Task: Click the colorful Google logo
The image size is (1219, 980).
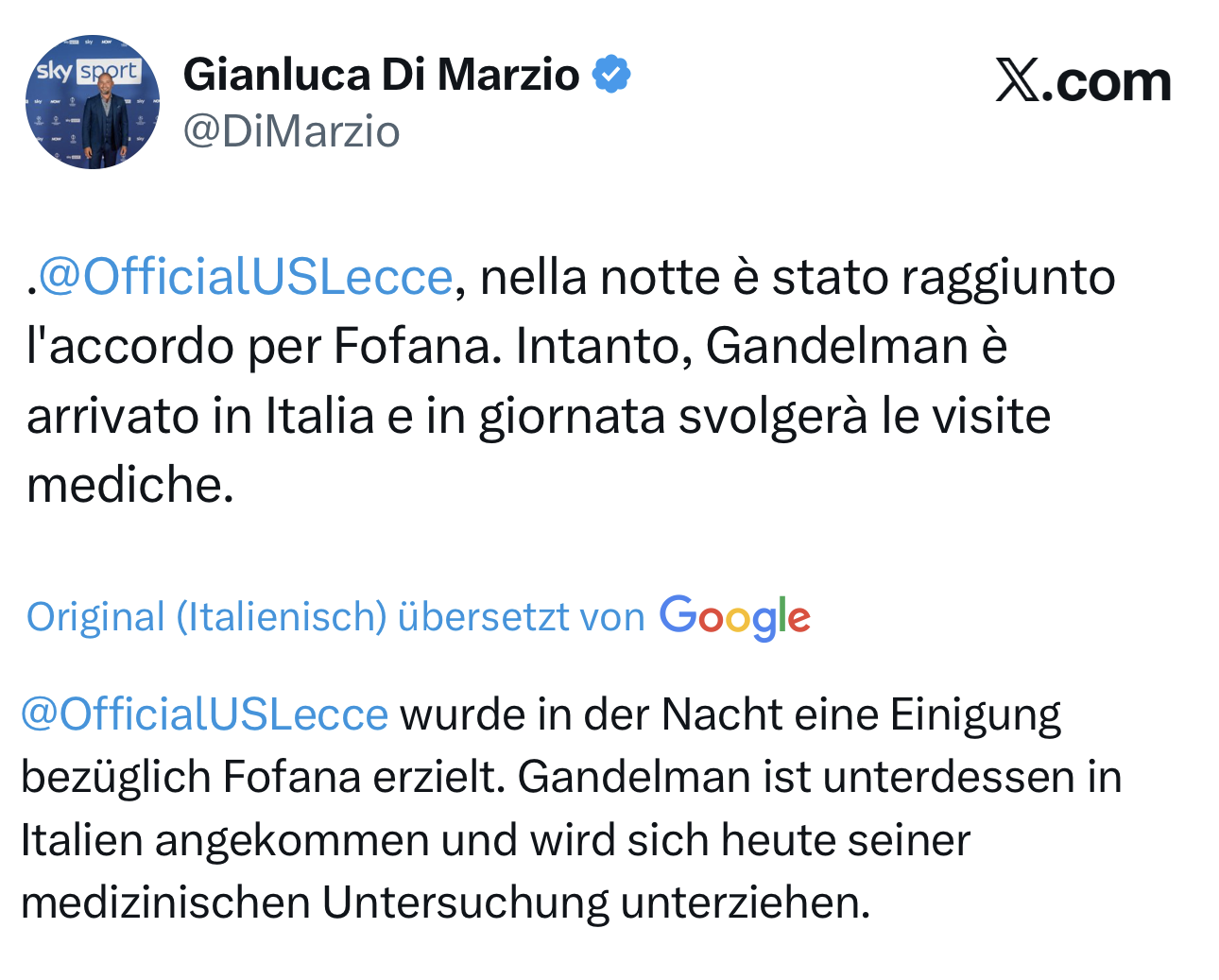Action: tap(734, 617)
